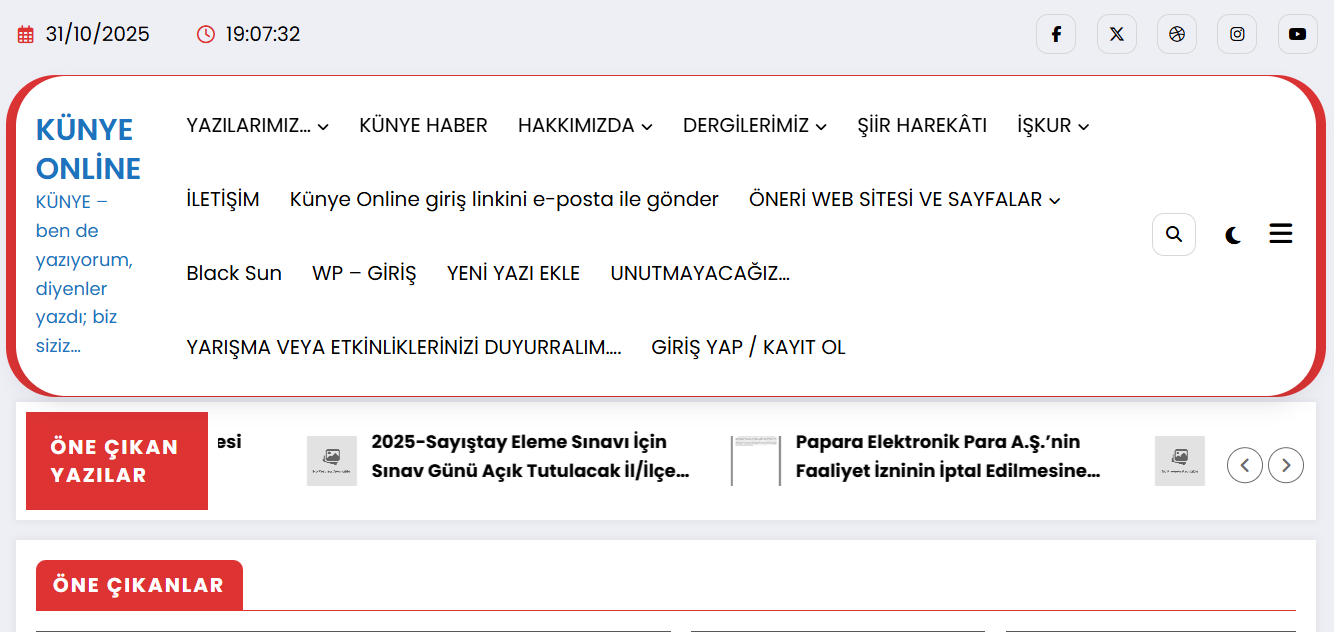Go to previous featured post in the slider
The width and height of the screenshot is (1334, 632).
[1245, 465]
